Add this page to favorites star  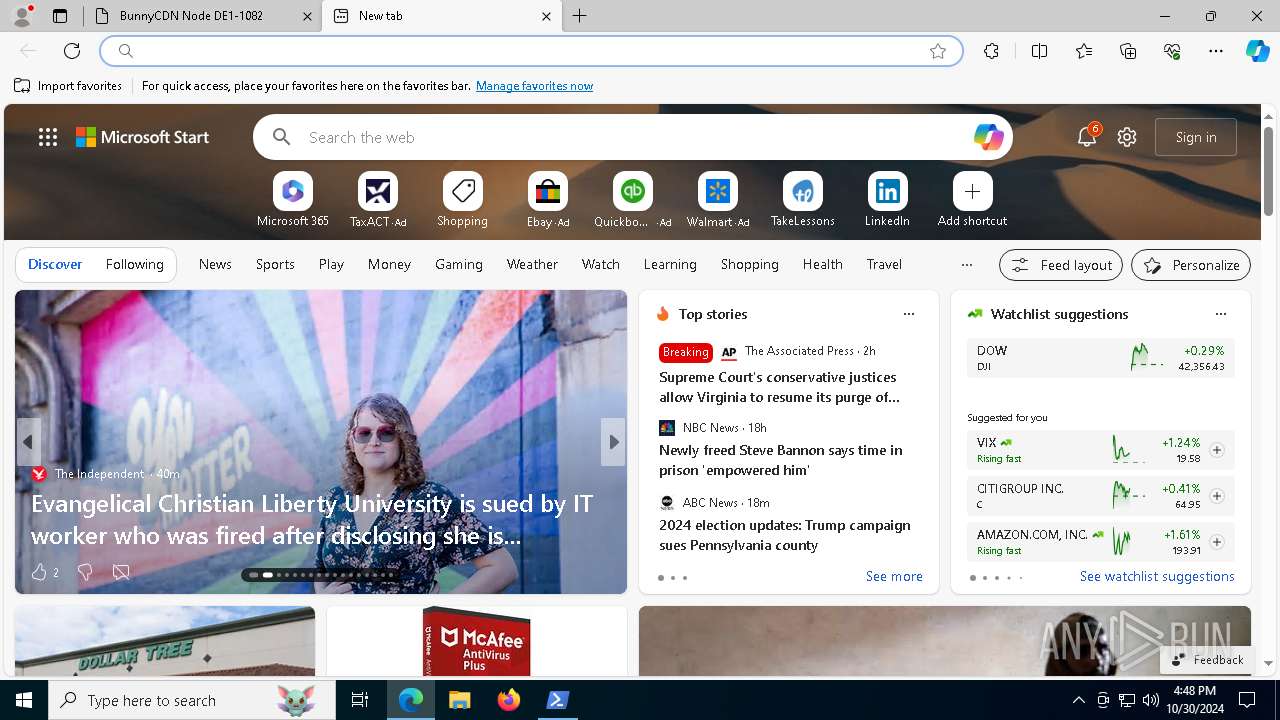tap(938, 51)
